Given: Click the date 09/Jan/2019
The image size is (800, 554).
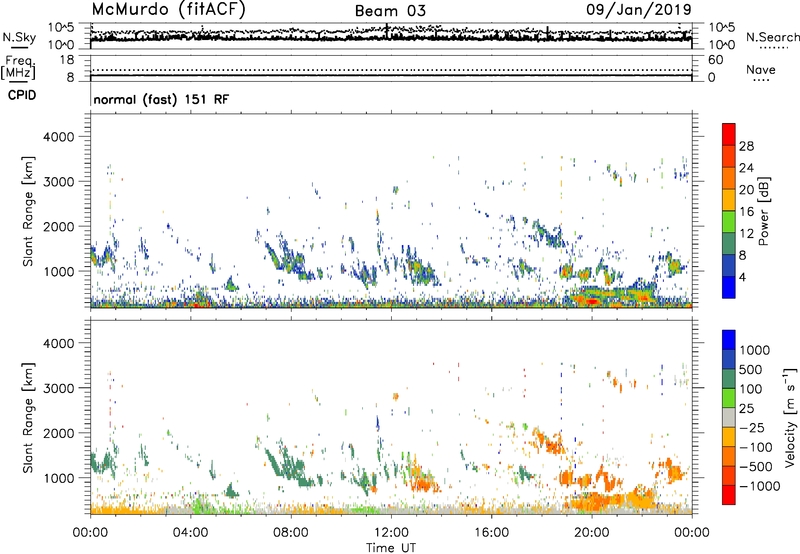Looking at the screenshot, I should point(639,10).
